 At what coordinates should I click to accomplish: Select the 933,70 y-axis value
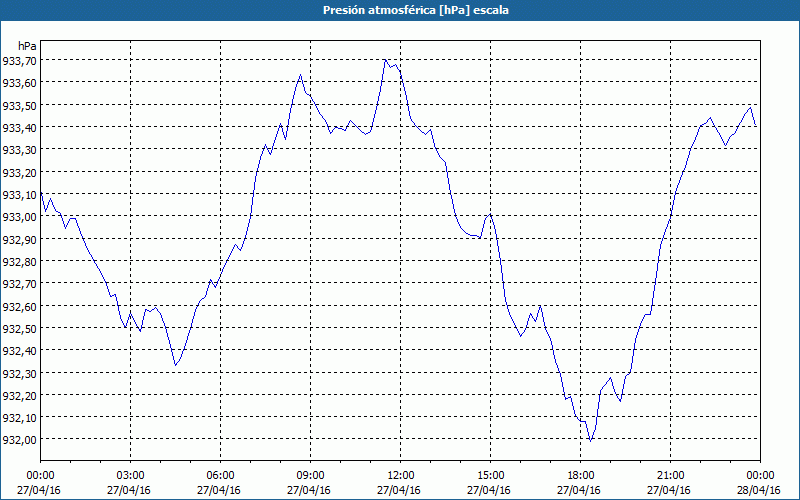(19, 60)
